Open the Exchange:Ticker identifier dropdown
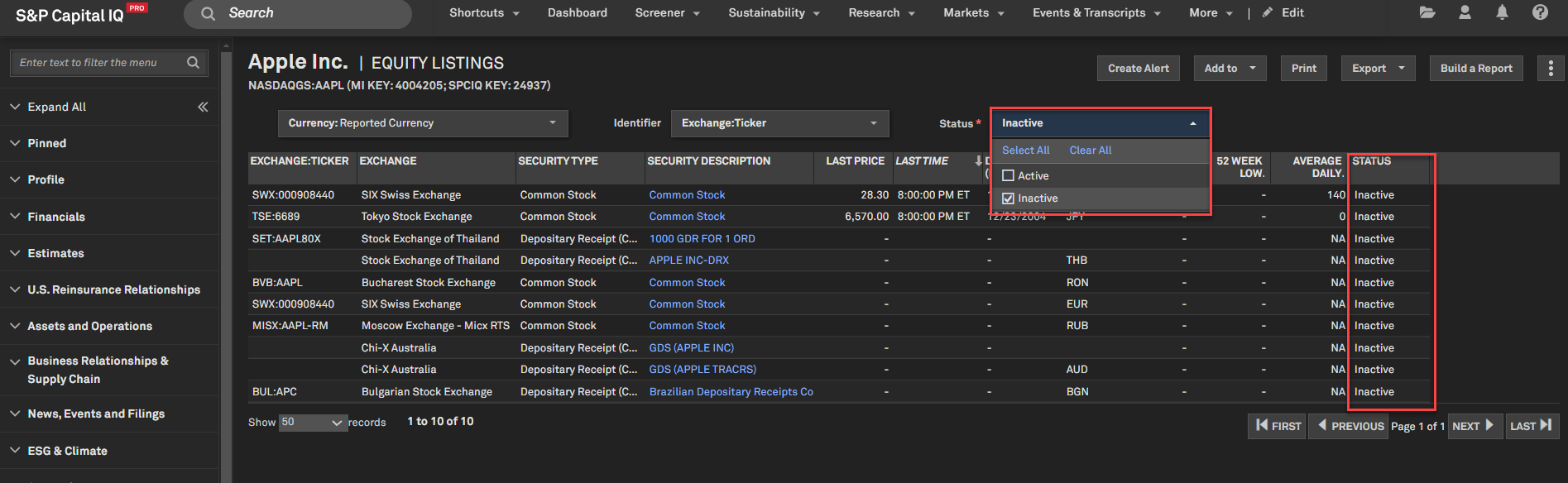 [779, 123]
